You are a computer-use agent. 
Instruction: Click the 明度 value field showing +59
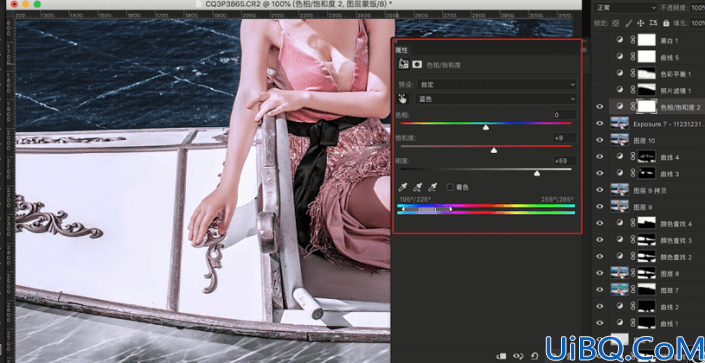pos(565,161)
